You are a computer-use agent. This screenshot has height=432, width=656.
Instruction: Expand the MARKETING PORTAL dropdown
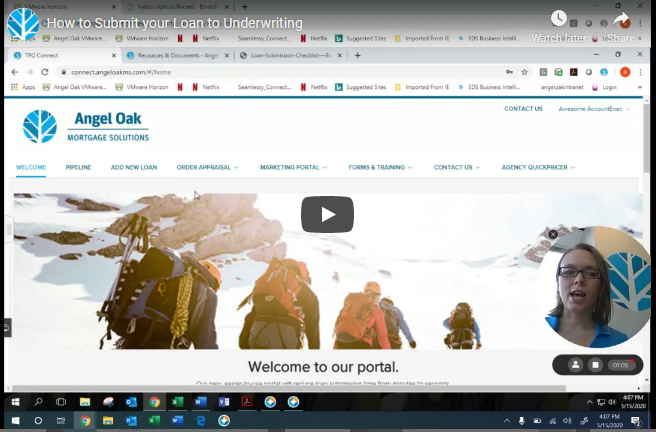(x=293, y=167)
